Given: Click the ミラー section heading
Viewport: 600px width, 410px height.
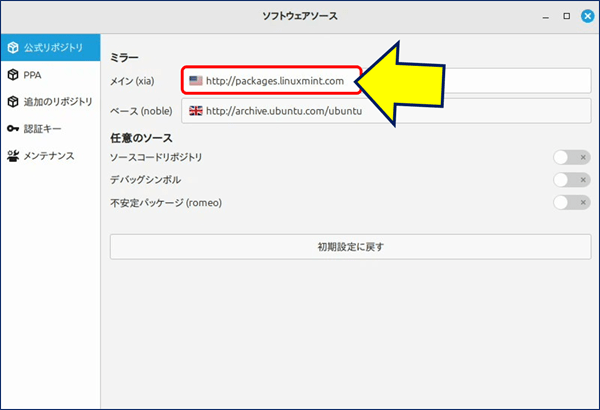Looking at the screenshot, I should 124,58.
